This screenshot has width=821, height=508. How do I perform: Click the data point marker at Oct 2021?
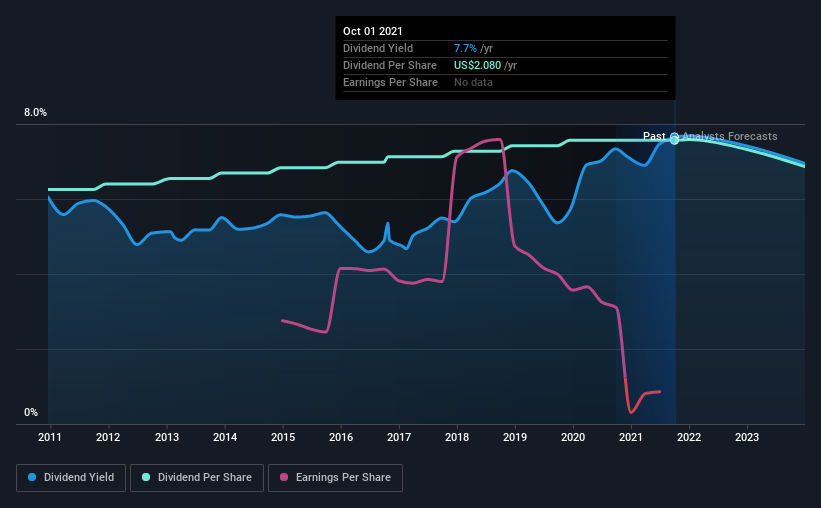coord(674,139)
